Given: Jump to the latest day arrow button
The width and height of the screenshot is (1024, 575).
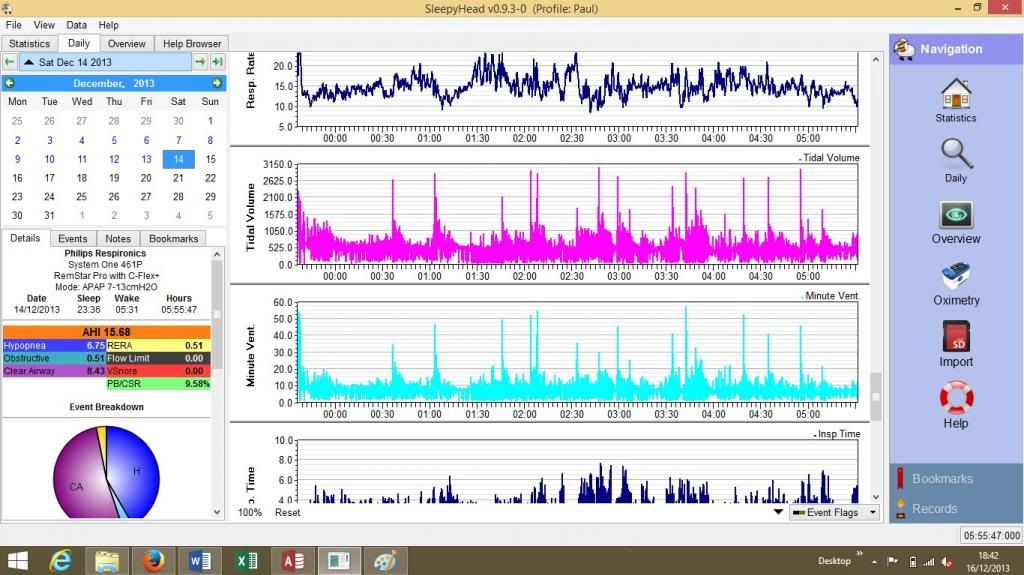Looking at the screenshot, I should pyautogui.click(x=217, y=62).
